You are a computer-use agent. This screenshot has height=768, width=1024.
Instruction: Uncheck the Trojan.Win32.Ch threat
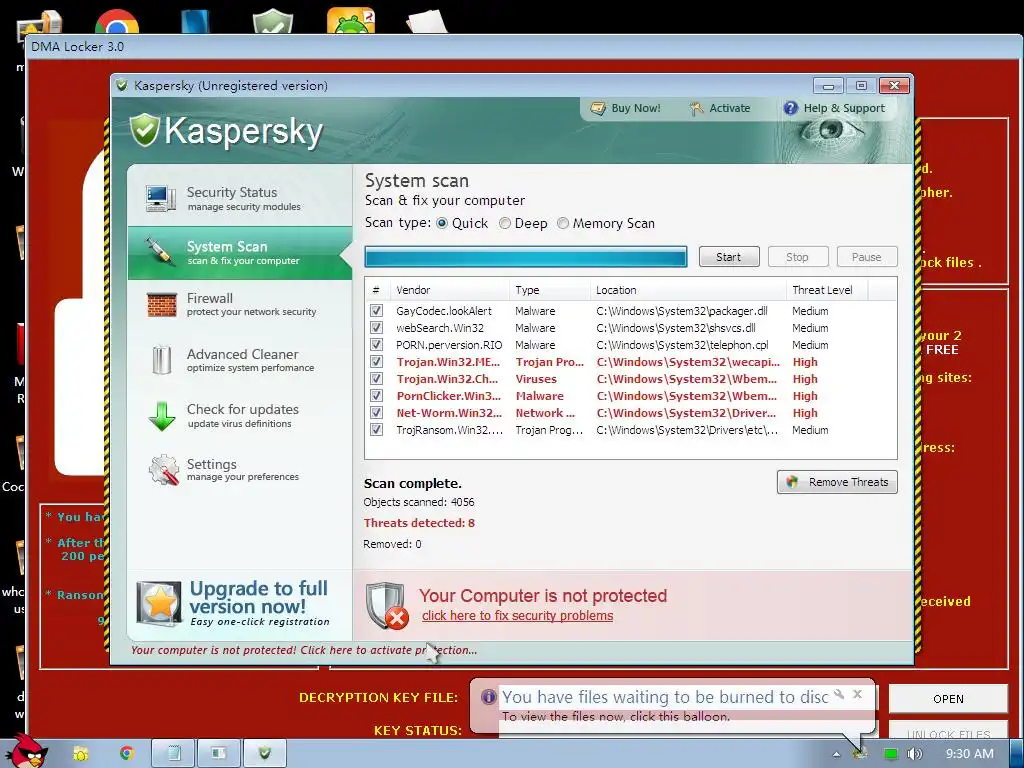point(376,379)
